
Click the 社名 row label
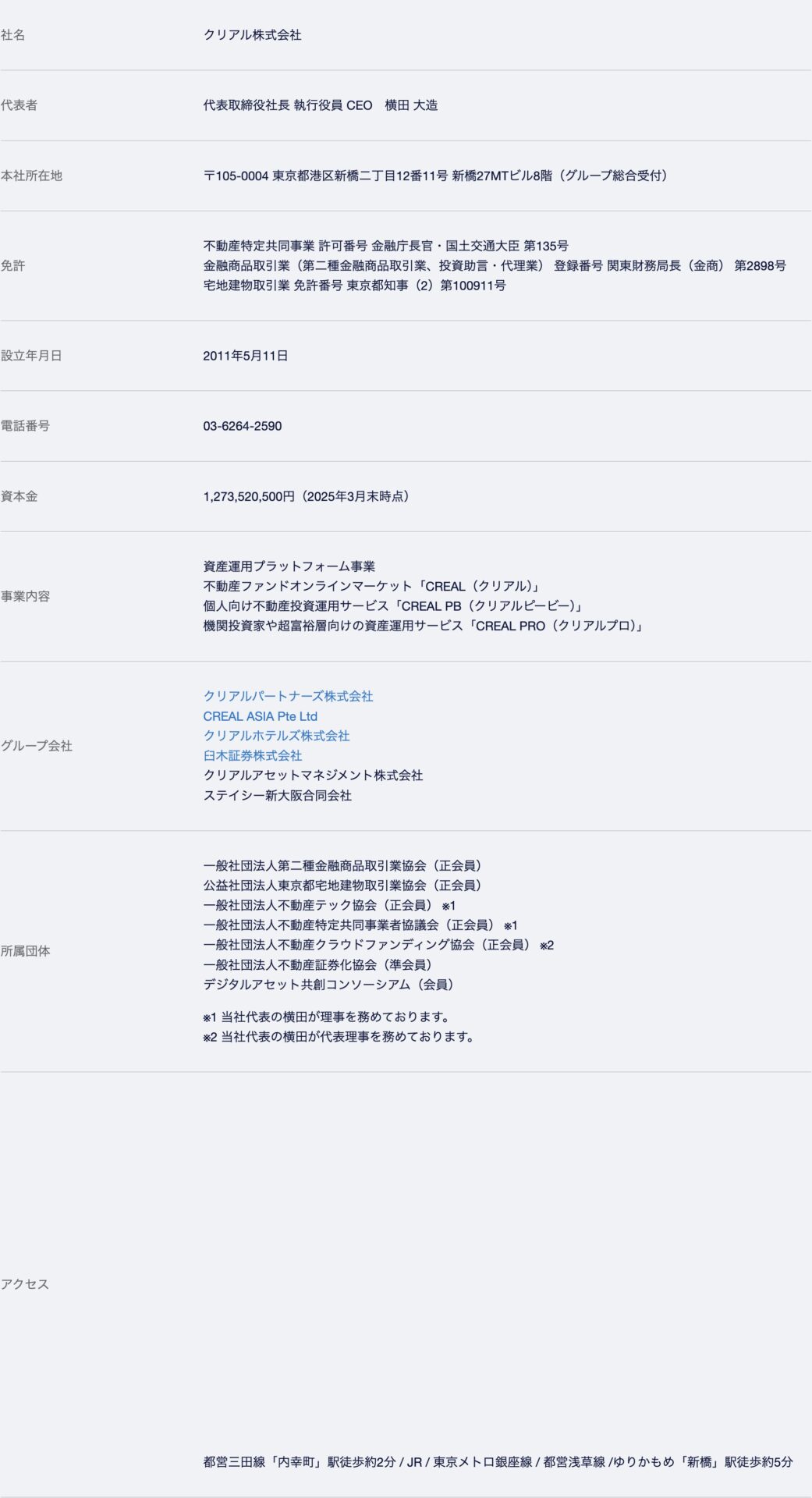12,35
